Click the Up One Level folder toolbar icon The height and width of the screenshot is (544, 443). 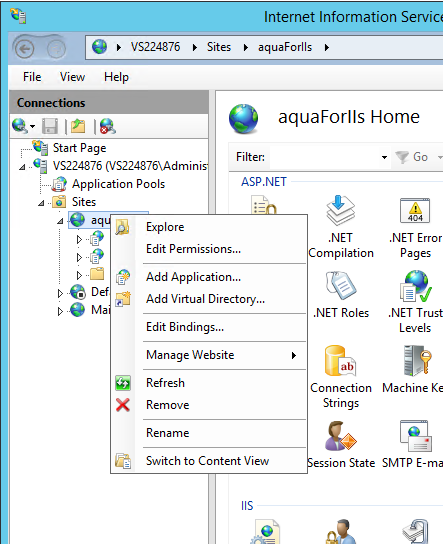tap(78, 126)
